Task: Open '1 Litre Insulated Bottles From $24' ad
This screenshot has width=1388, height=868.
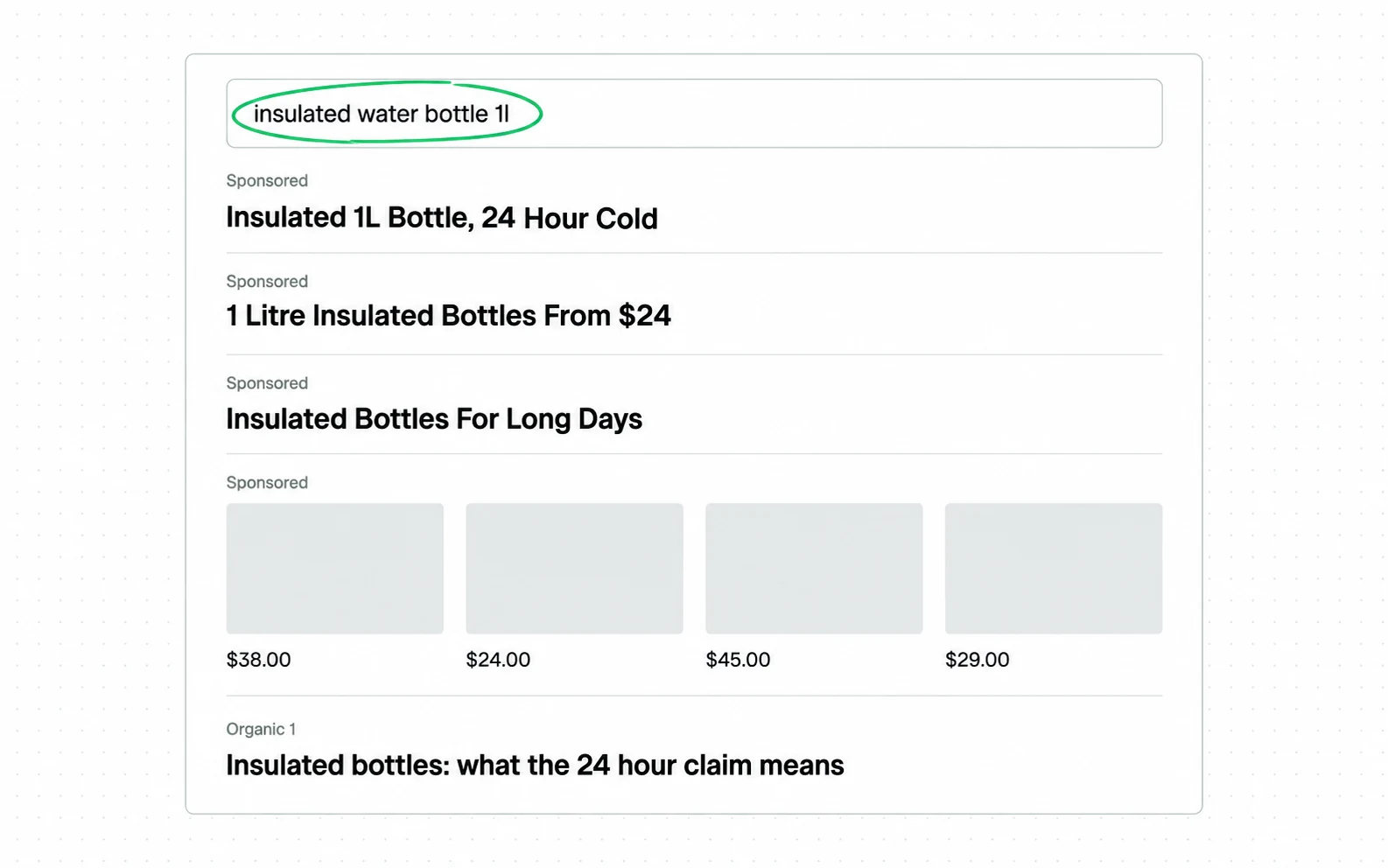Action: click(448, 316)
